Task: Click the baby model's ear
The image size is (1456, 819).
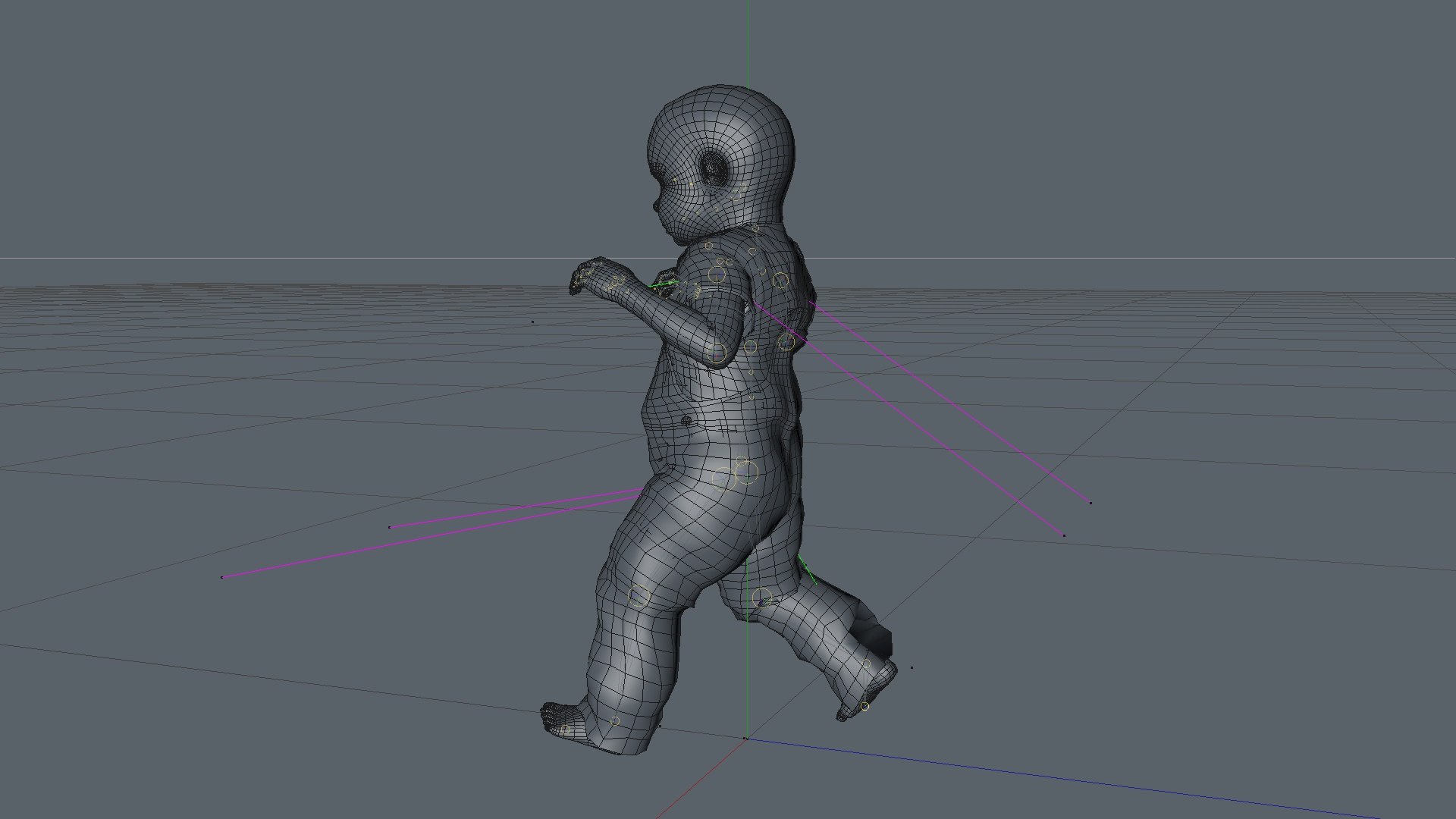Action: 713,168
